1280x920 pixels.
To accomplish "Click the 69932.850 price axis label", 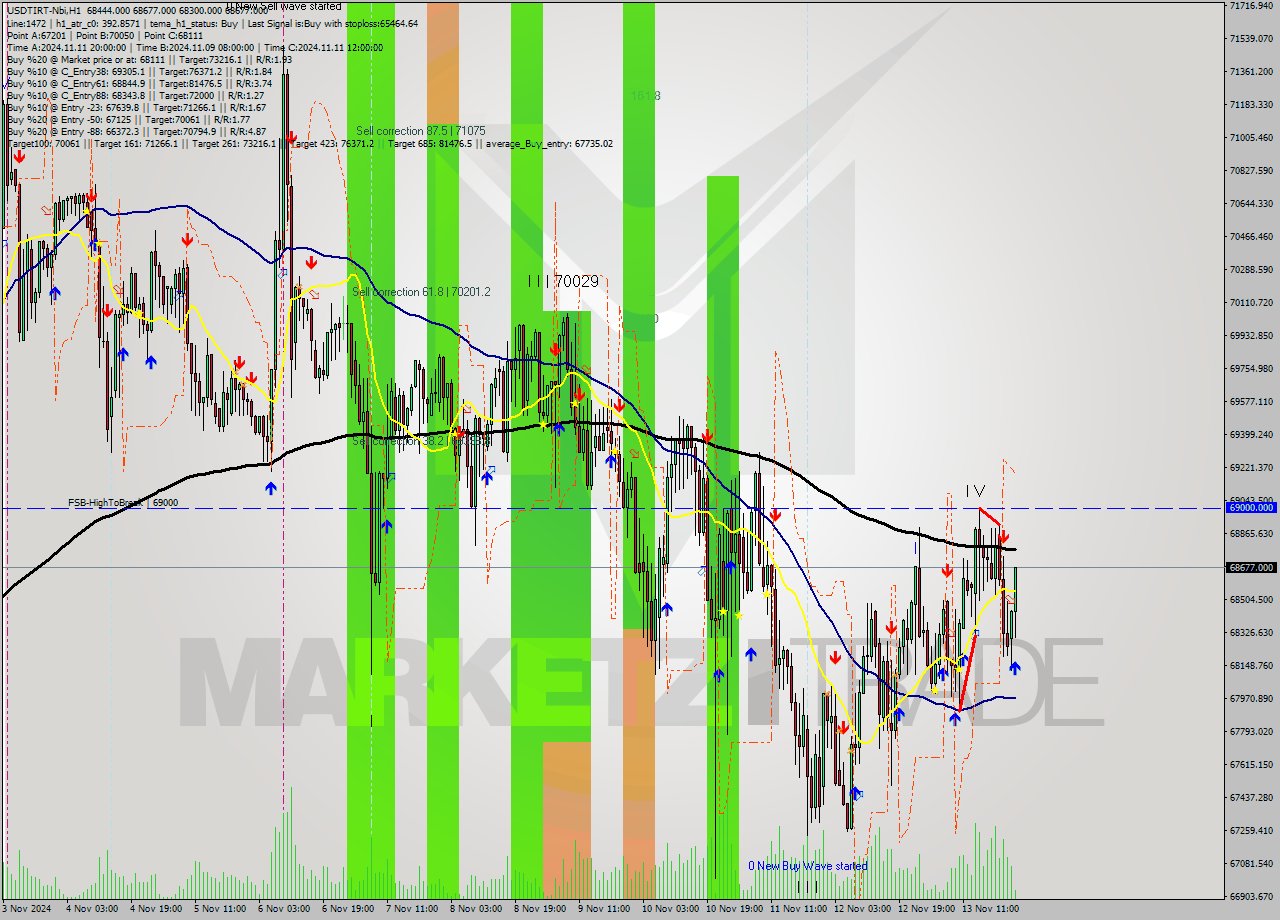I will coord(1251,336).
